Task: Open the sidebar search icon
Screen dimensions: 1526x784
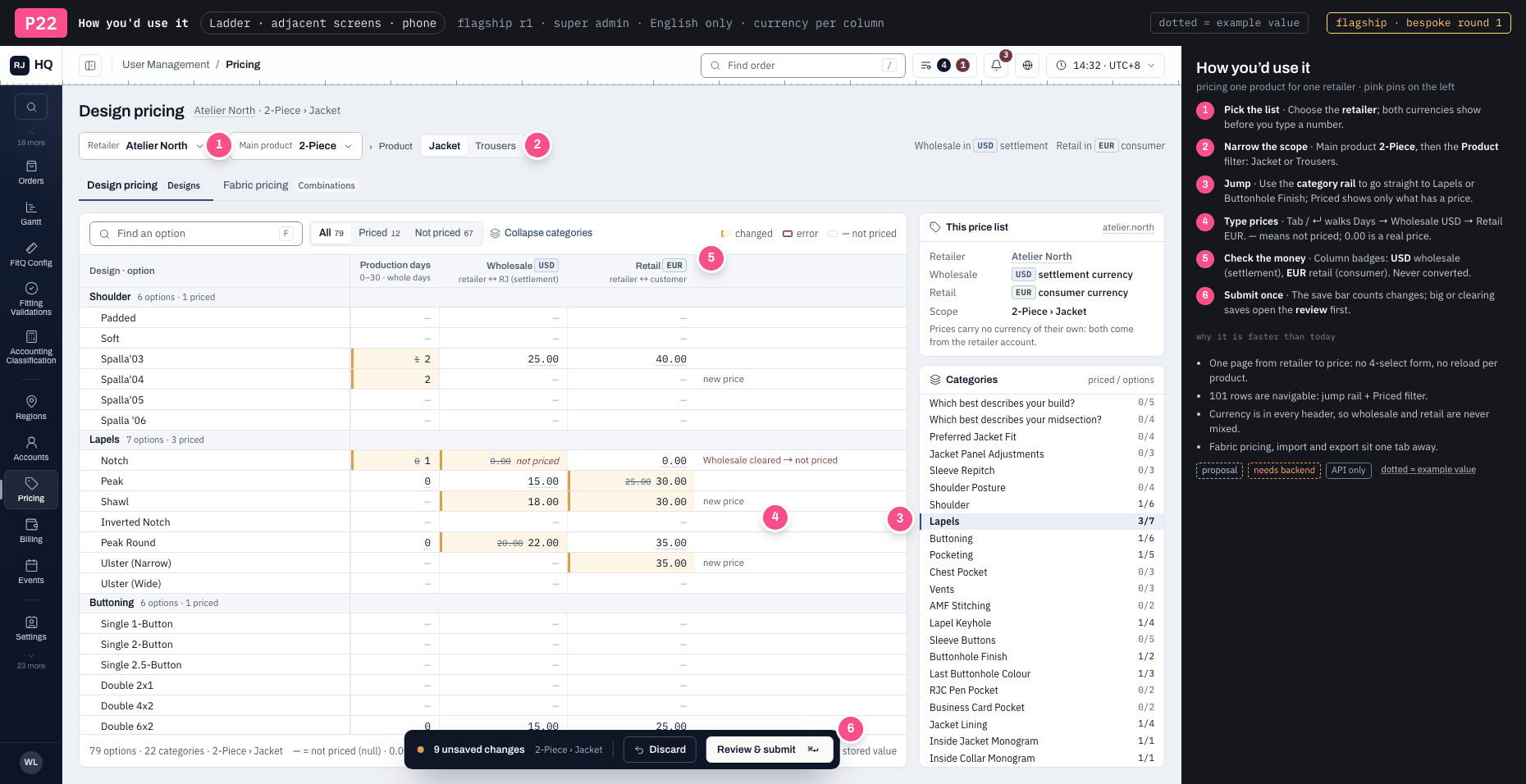Action: click(x=31, y=107)
